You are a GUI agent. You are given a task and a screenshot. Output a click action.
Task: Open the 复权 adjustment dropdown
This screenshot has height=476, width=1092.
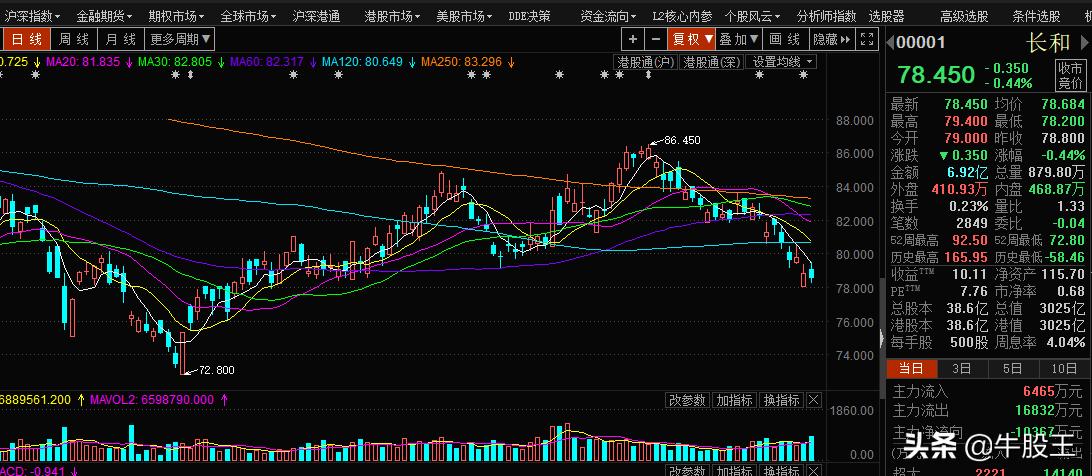tap(692, 39)
